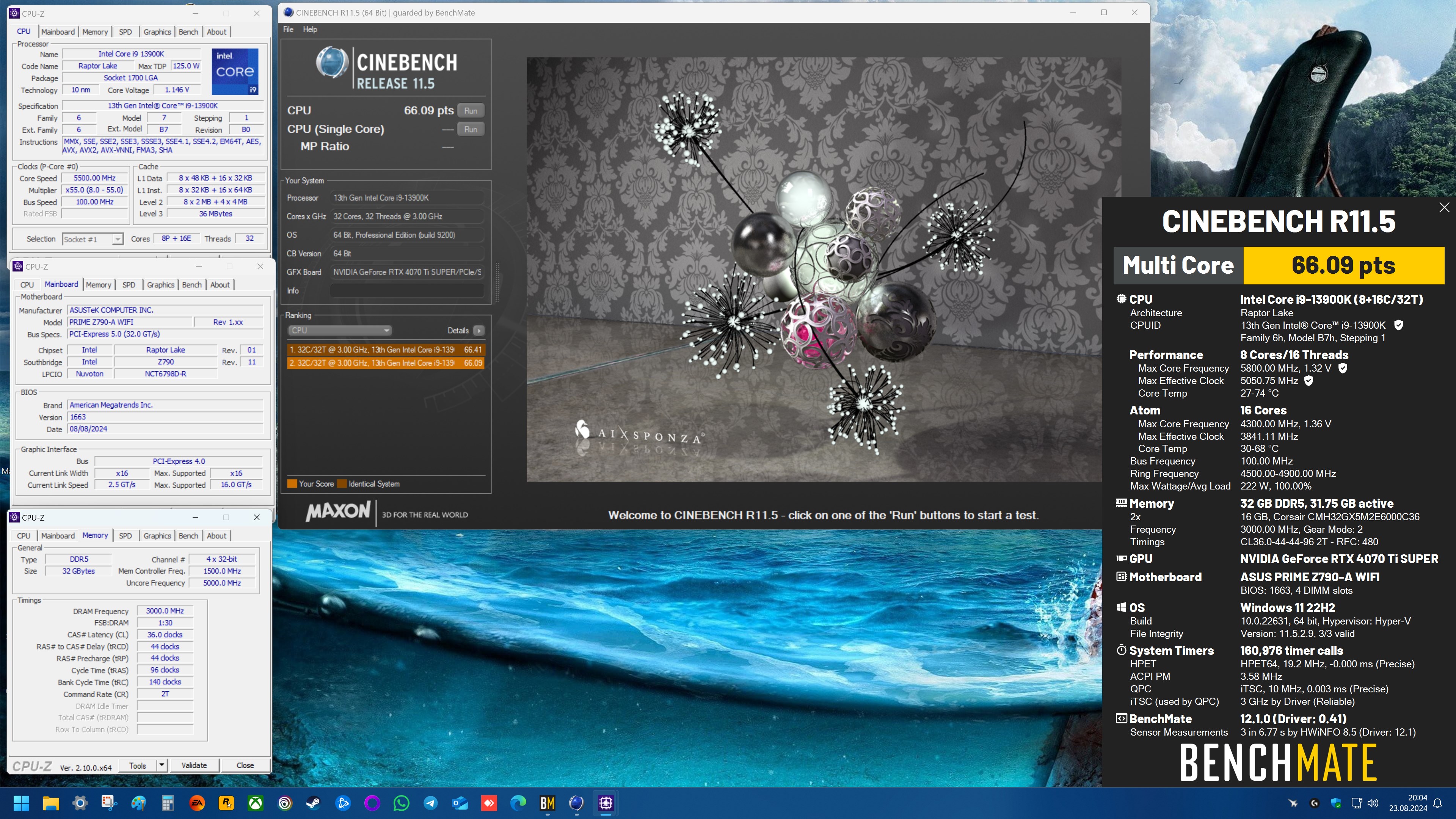The image size is (1456, 819).
Task: Close the BenchMate result panel
Action: [x=1444, y=207]
